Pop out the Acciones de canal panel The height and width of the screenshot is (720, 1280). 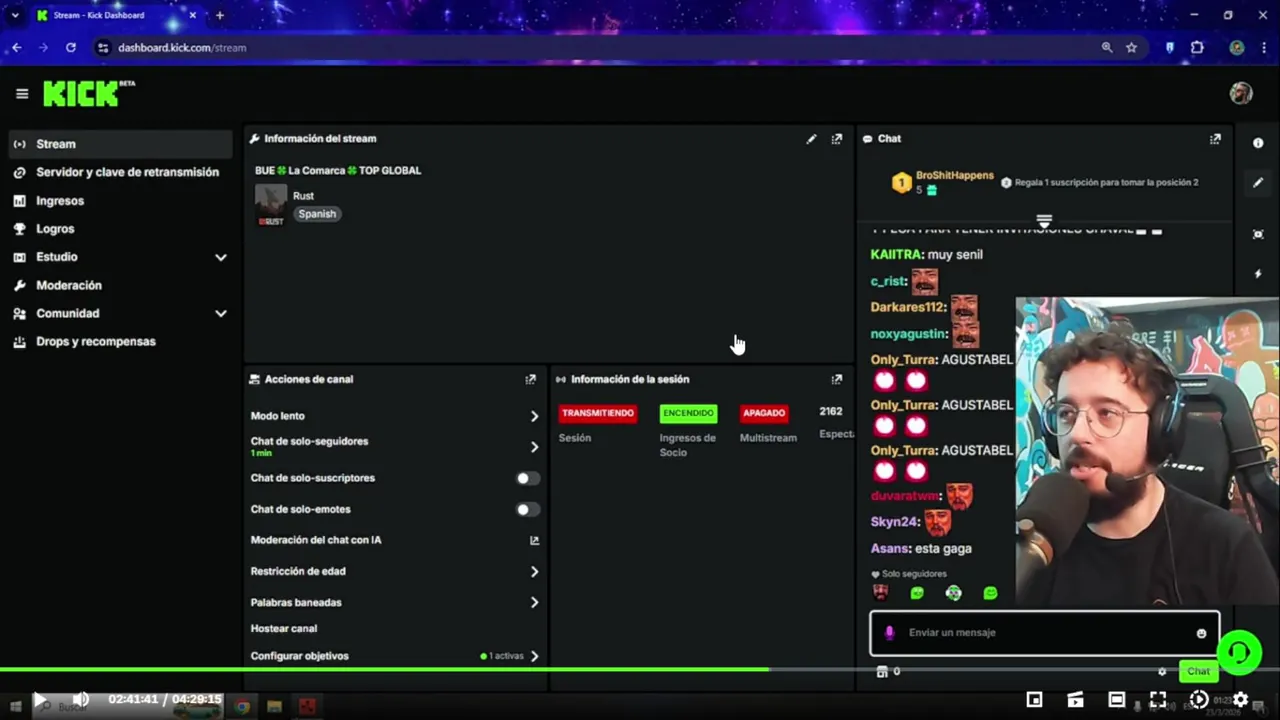(530, 379)
